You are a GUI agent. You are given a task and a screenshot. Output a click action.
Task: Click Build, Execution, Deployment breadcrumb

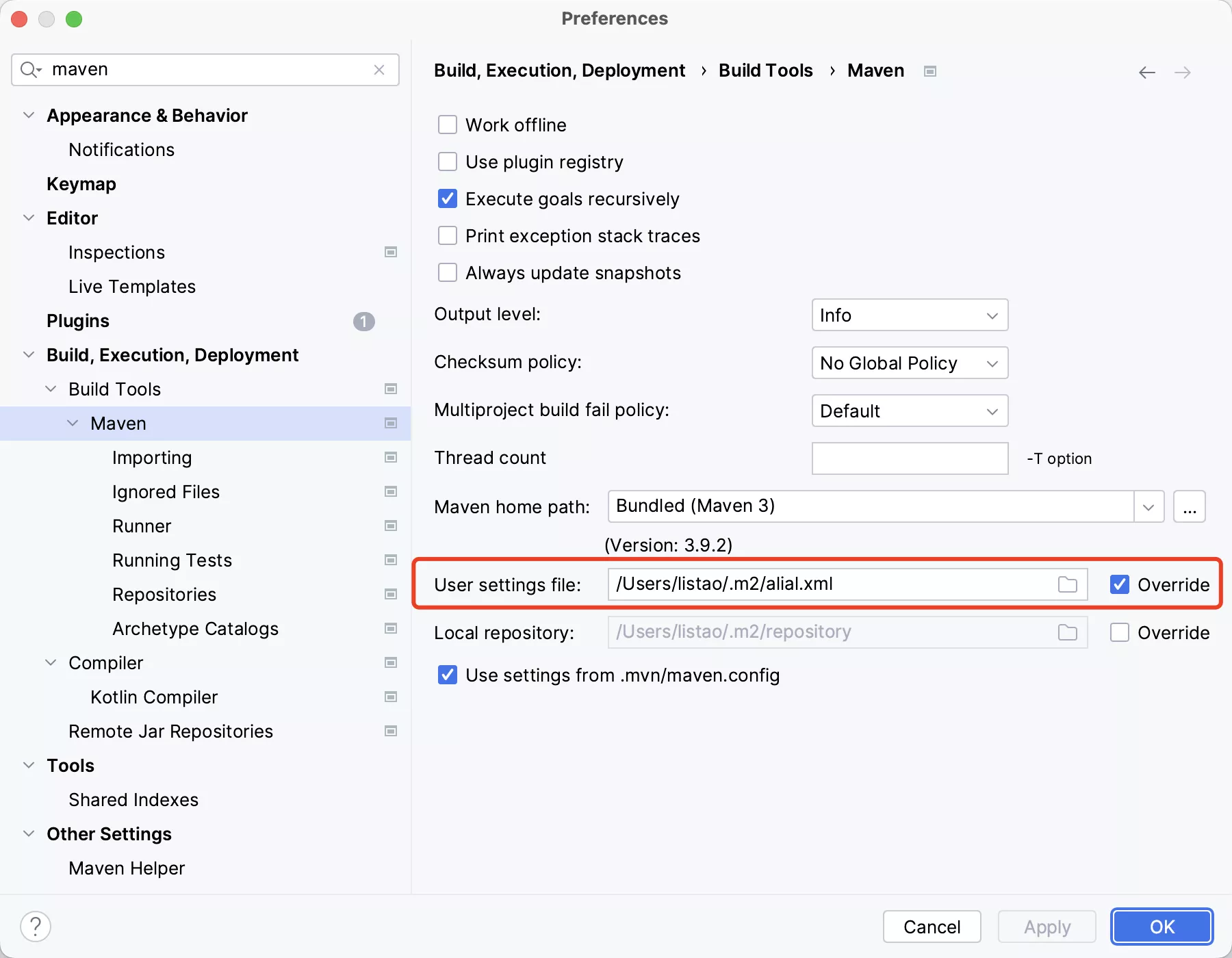[559, 70]
